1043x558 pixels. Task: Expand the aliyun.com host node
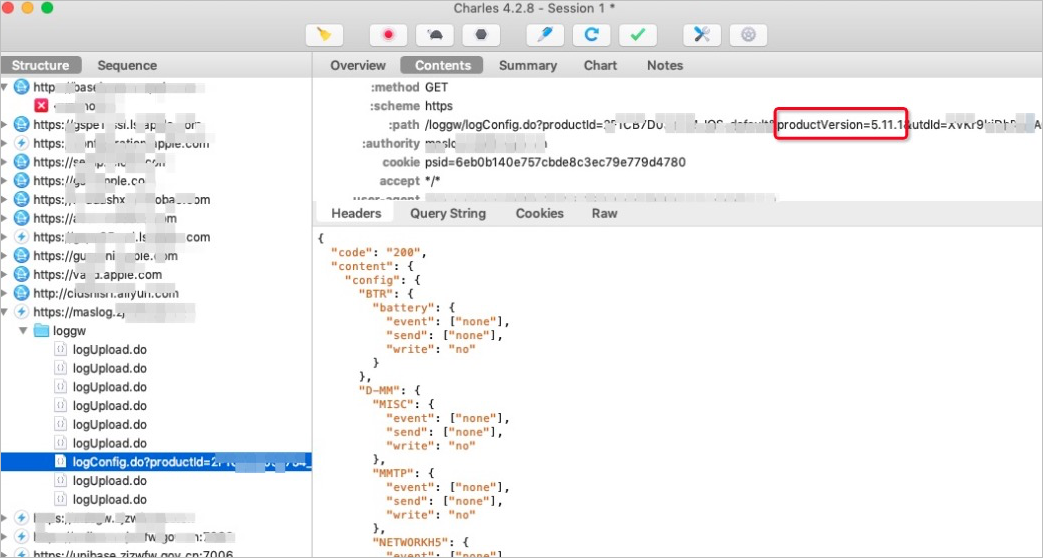click(5, 293)
